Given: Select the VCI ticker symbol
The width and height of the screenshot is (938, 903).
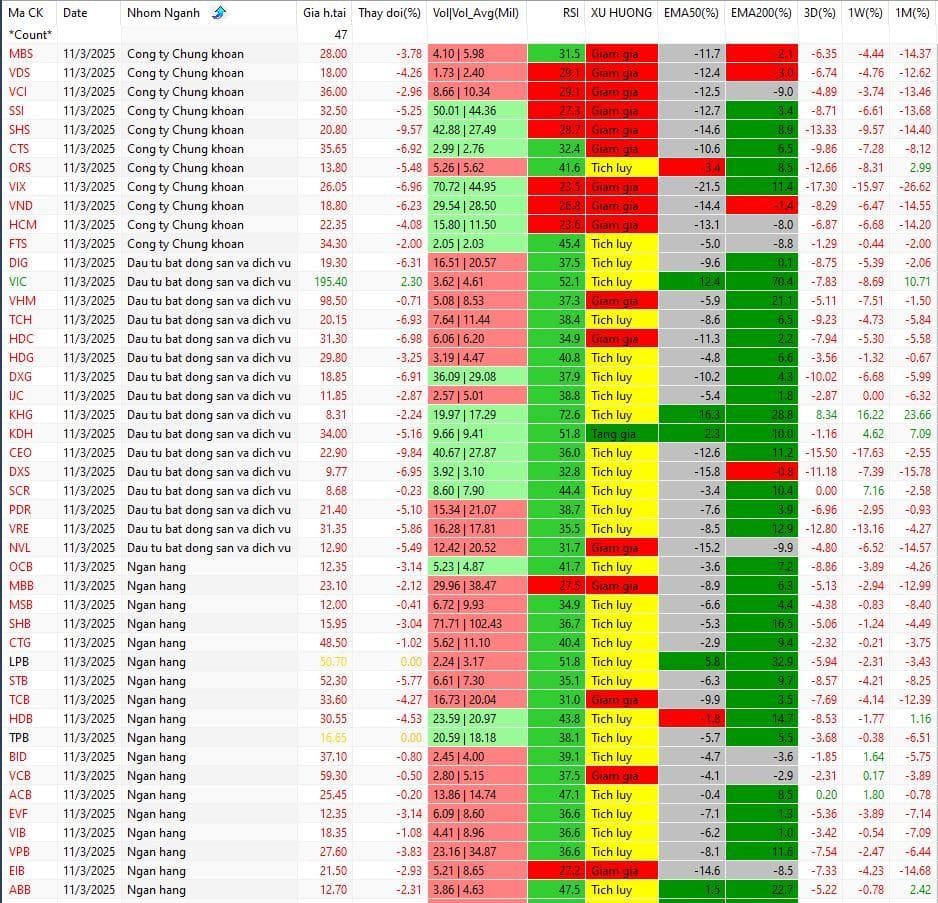Looking at the screenshot, I should point(18,92).
